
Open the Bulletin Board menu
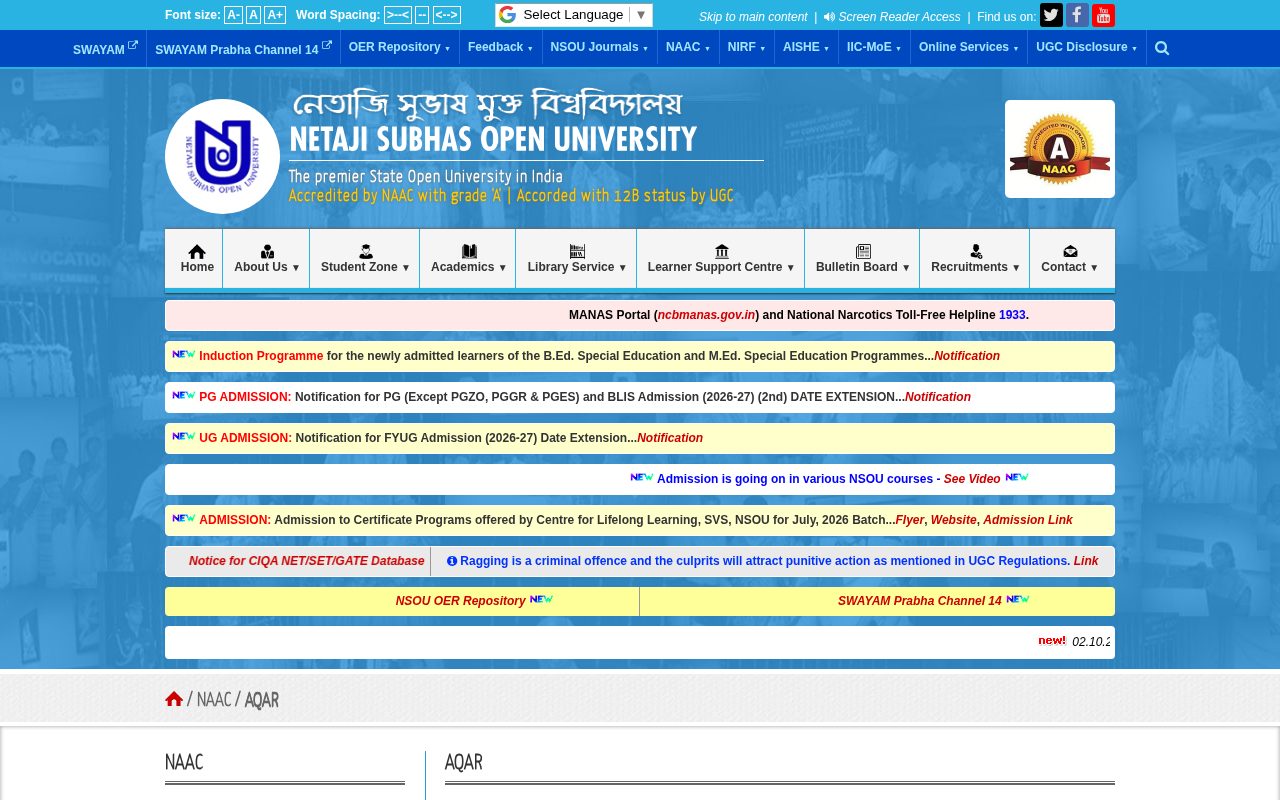click(x=863, y=259)
